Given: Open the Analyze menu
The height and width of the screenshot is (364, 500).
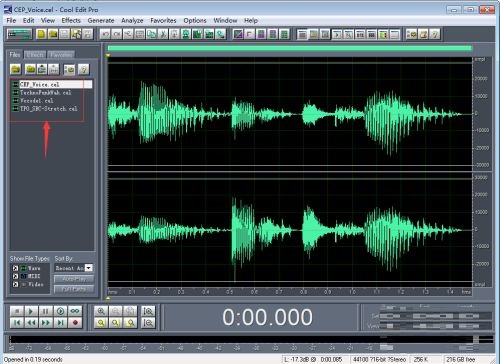Looking at the screenshot, I should point(132,21).
